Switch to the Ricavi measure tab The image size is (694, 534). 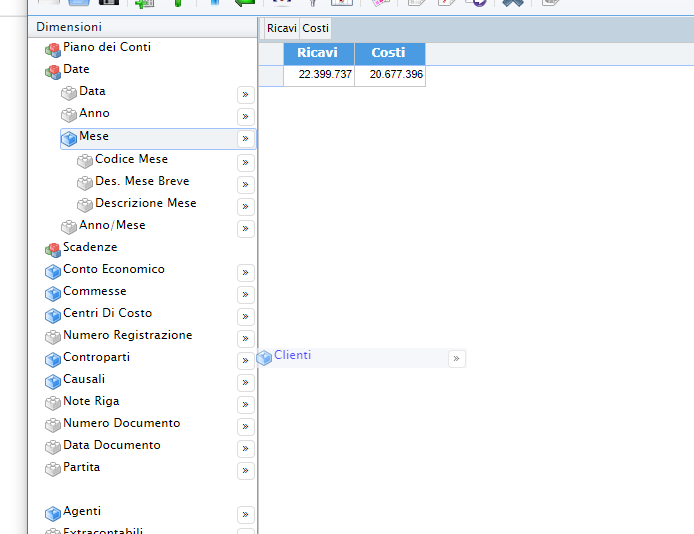(x=281, y=29)
